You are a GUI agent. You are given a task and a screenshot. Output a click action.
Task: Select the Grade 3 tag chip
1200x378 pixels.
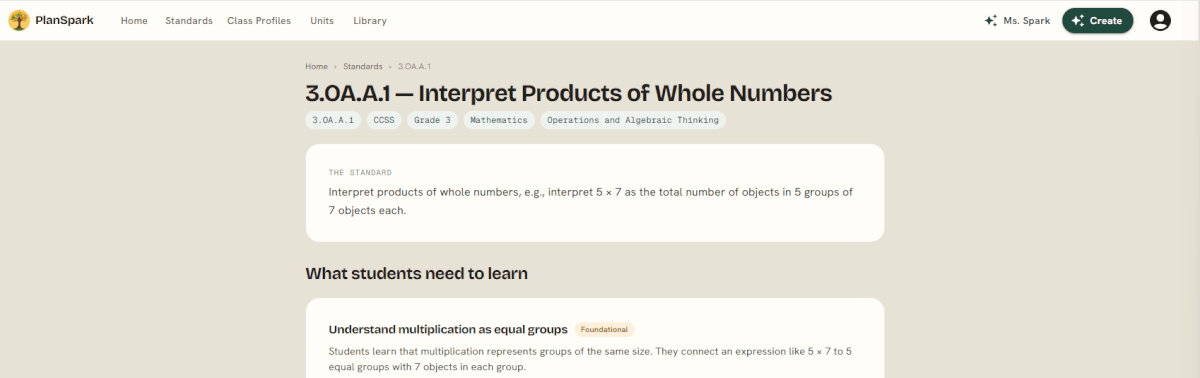(432, 120)
